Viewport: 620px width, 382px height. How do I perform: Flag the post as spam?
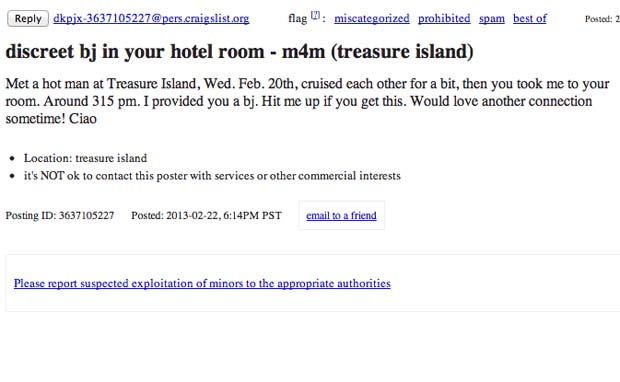pyautogui.click(x=491, y=18)
